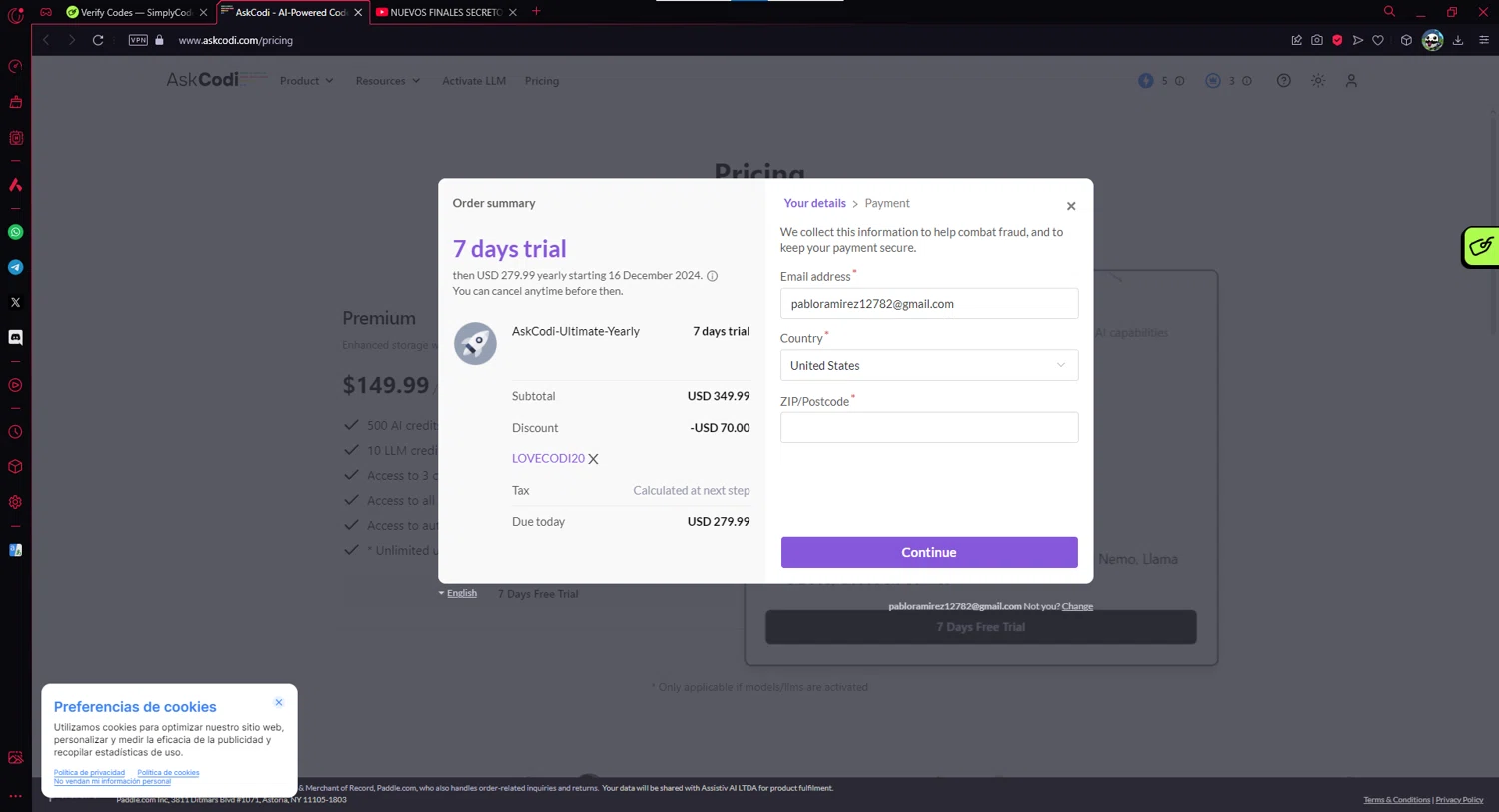Go back to the previous page
Screen dimensions: 1499x812
click(x=46, y=40)
